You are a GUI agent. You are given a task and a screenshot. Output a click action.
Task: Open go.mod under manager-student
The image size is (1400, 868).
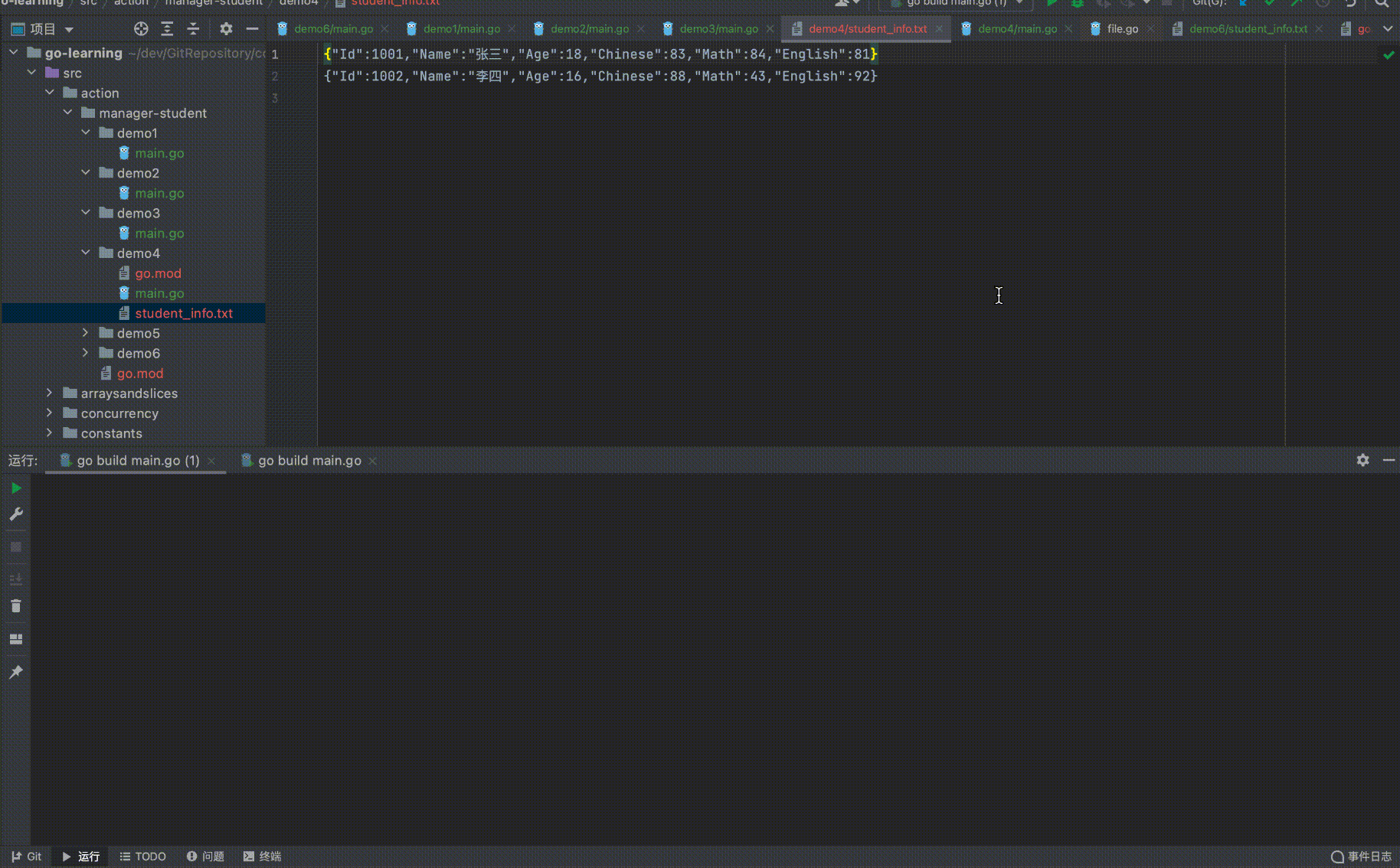[x=139, y=374]
